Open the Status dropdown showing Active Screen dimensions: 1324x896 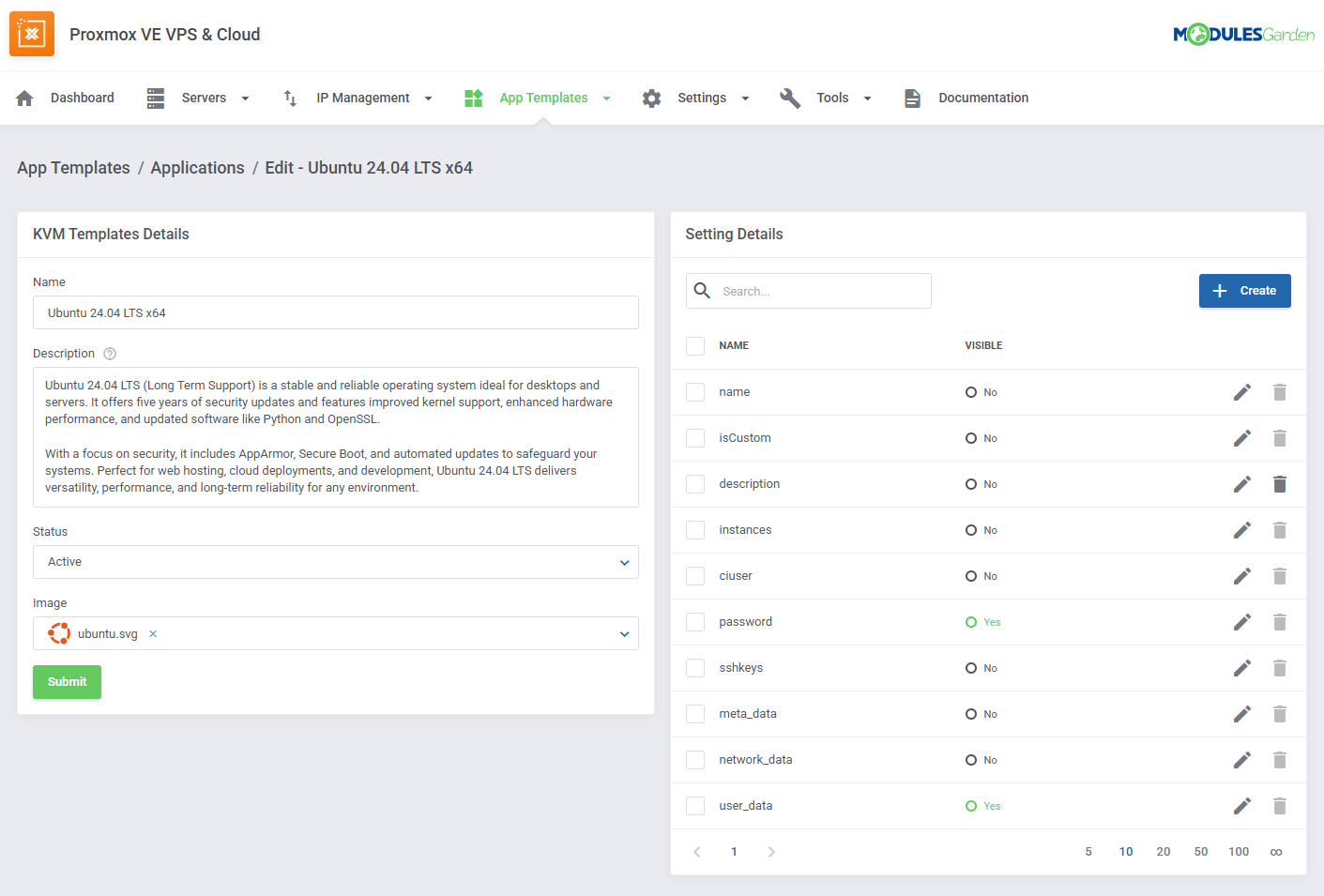coord(623,561)
